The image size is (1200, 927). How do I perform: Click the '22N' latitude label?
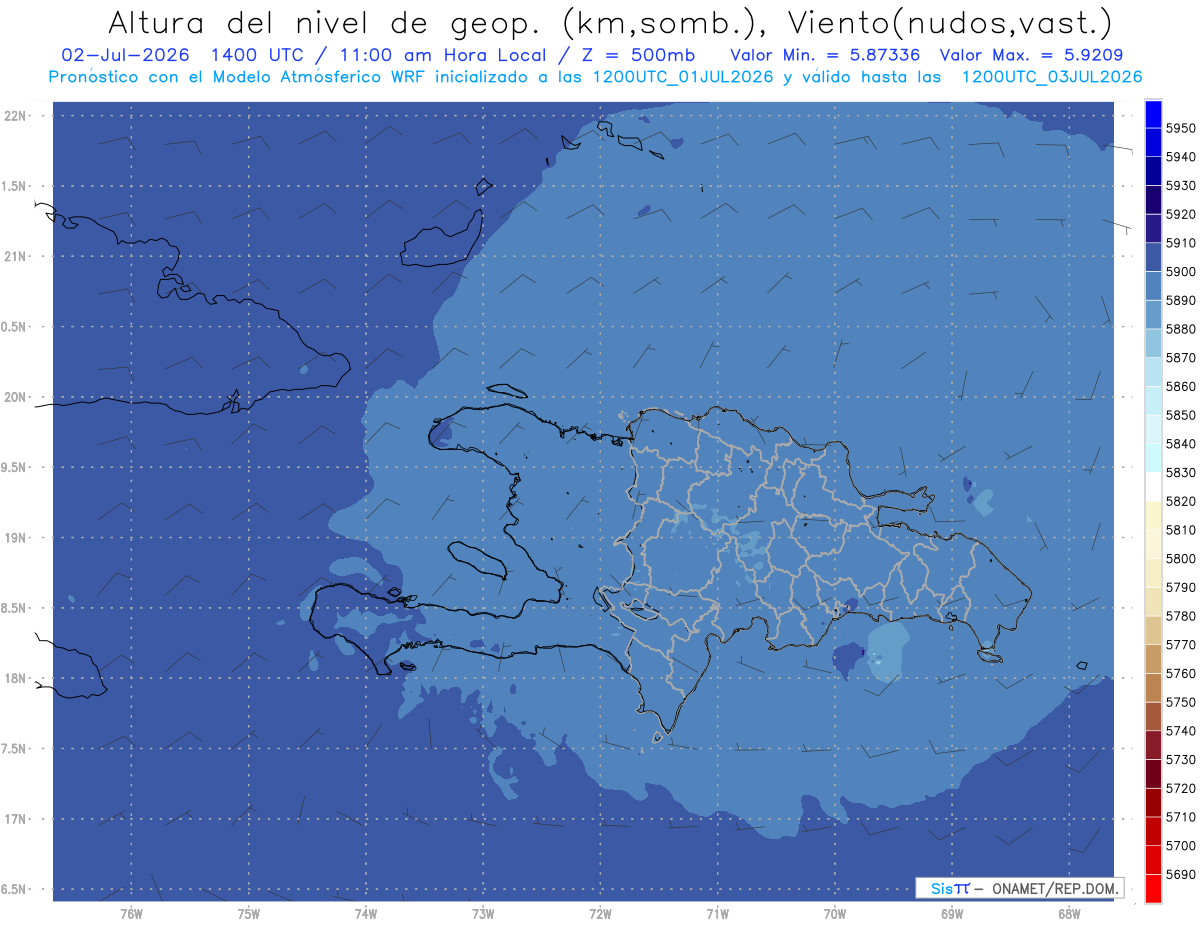(15, 116)
